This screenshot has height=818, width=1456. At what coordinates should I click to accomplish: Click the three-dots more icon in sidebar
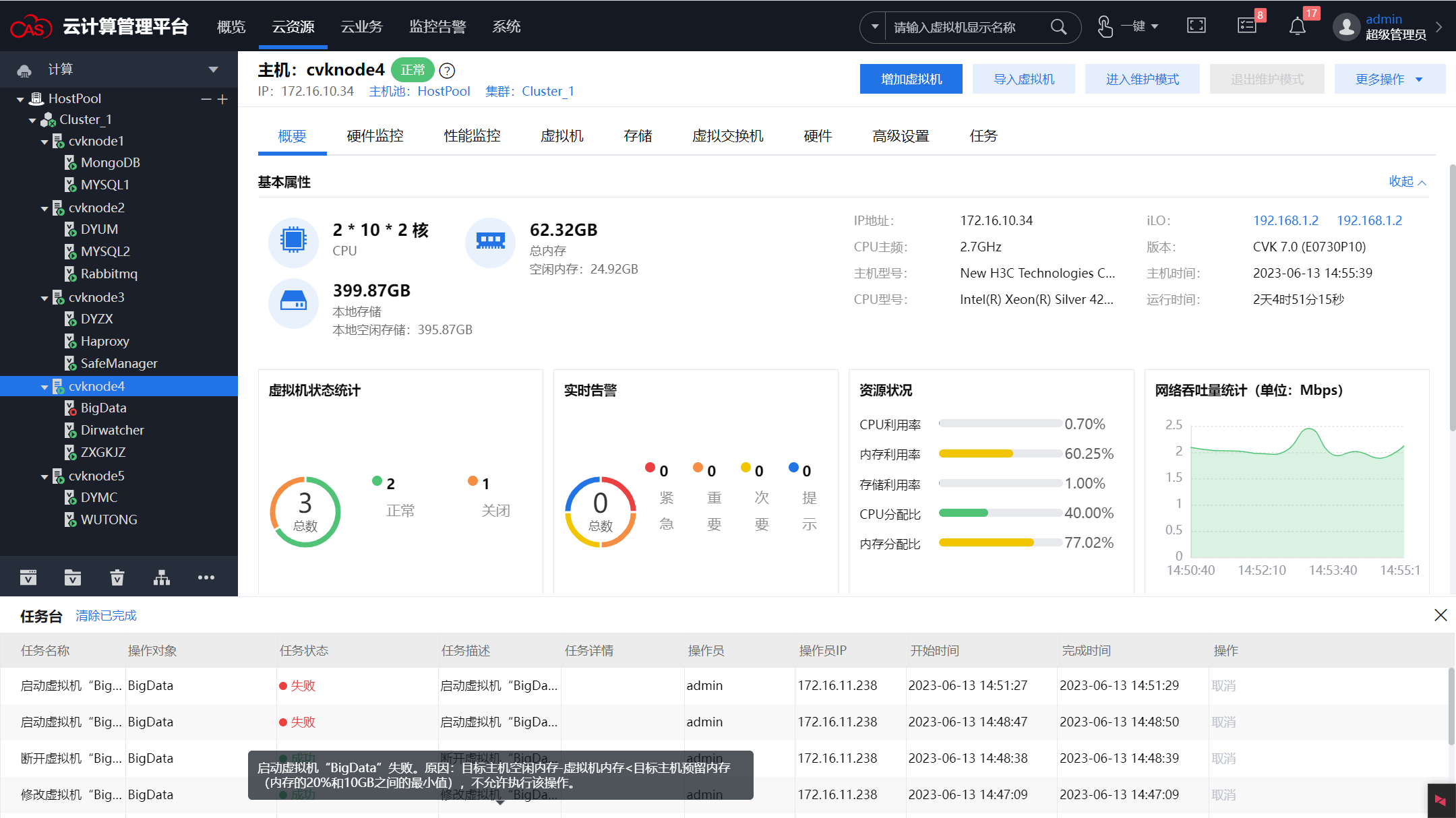[x=206, y=577]
